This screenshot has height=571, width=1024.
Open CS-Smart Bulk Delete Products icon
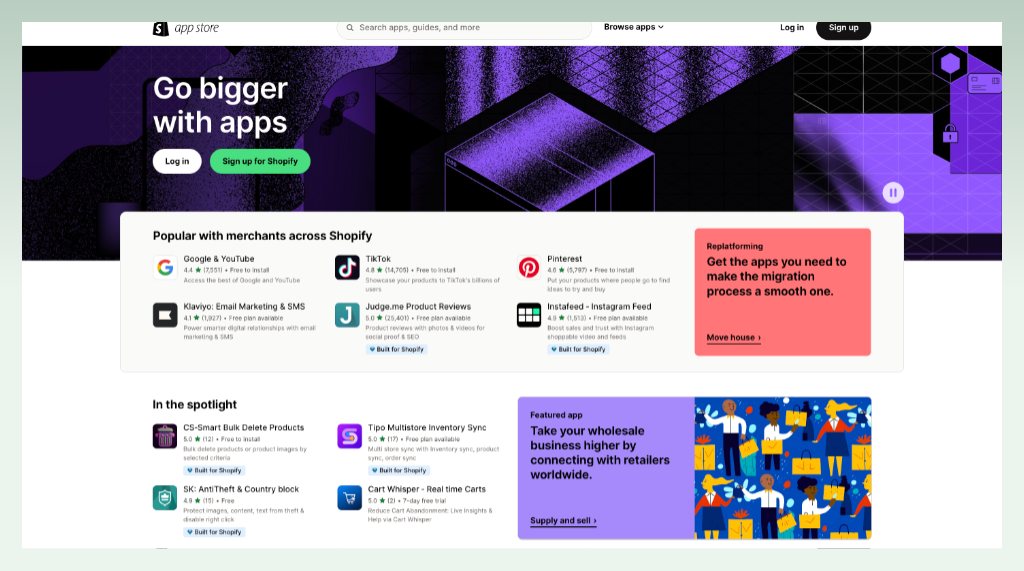[x=165, y=436]
